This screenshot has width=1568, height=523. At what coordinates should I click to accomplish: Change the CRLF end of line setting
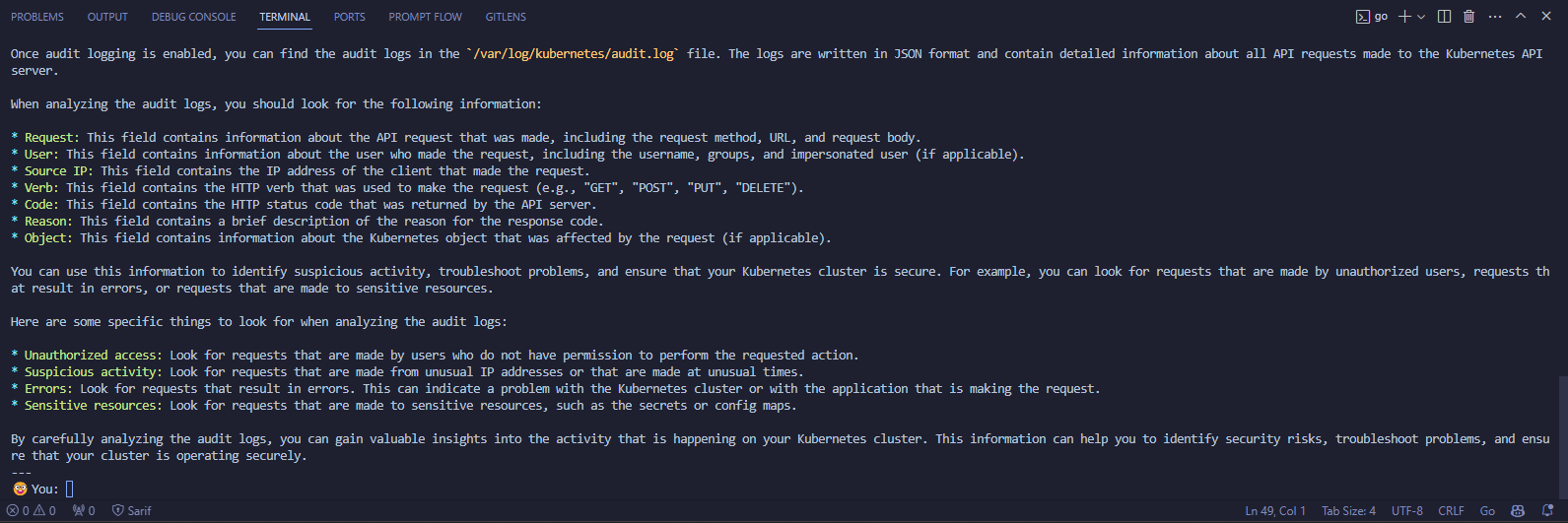click(1451, 511)
